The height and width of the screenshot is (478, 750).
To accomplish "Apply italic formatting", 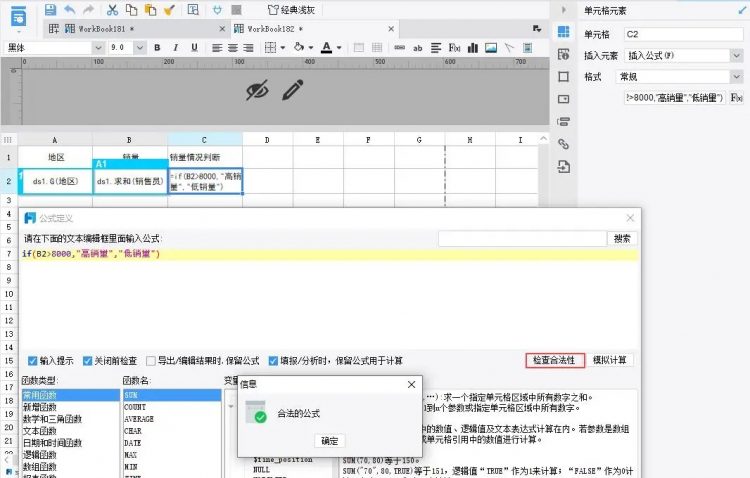I will pyautogui.click(x=176, y=47).
